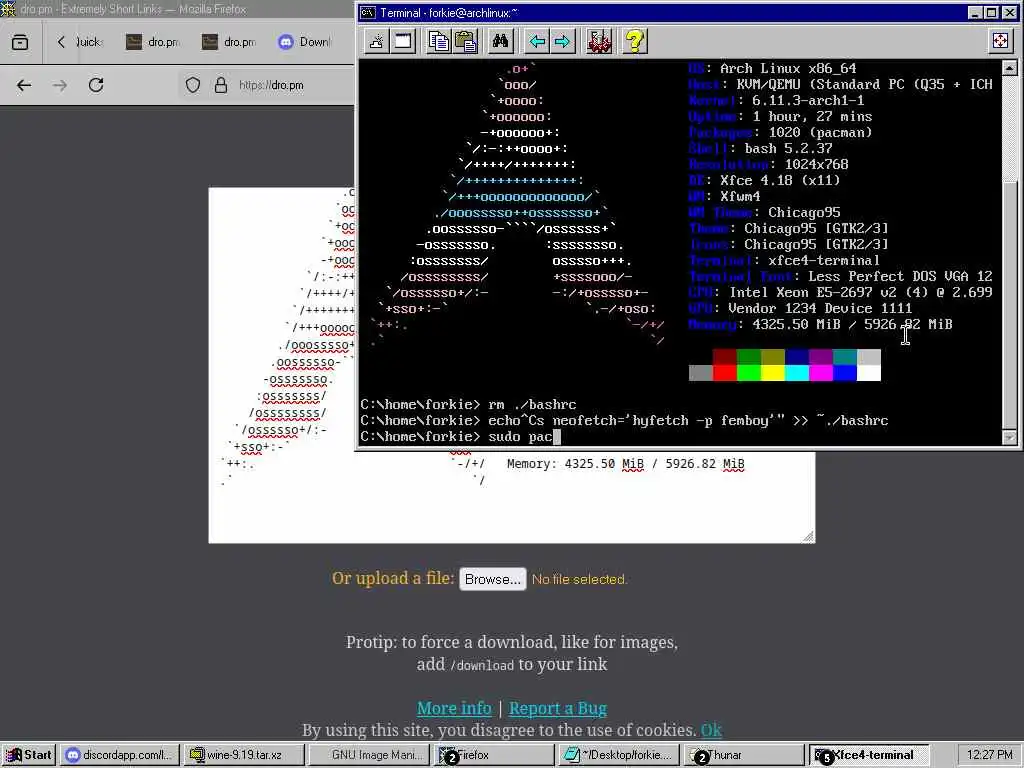This screenshot has width=1024, height=768.
Task: Switch to wine-9.19.tar.xz taskbar item
Action: coord(243,755)
